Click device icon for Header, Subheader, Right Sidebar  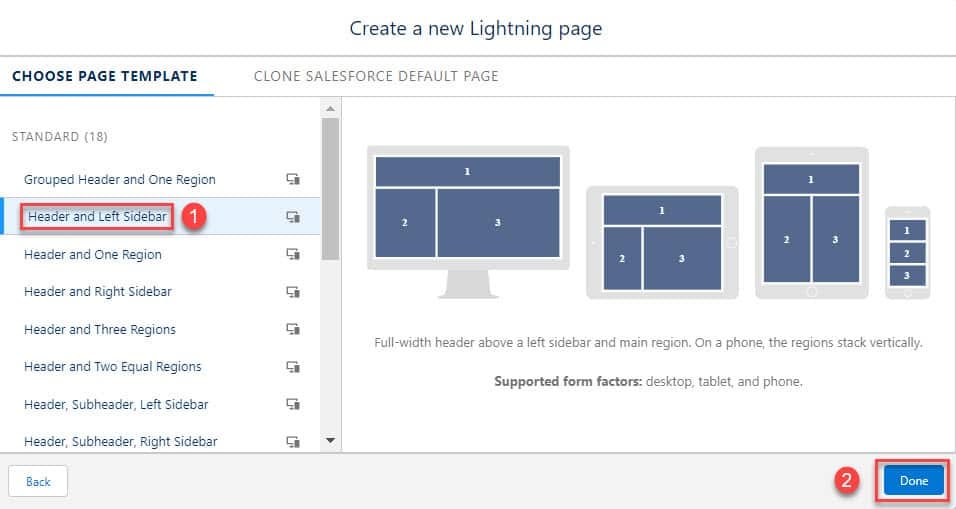tap(293, 441)
